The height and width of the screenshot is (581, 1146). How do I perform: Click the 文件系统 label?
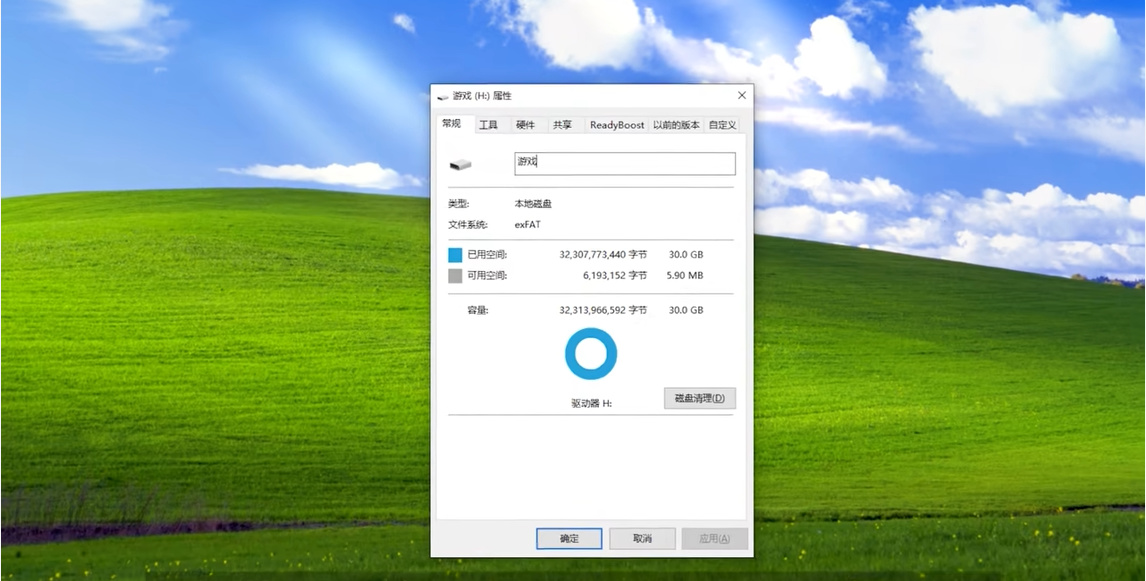468,224
